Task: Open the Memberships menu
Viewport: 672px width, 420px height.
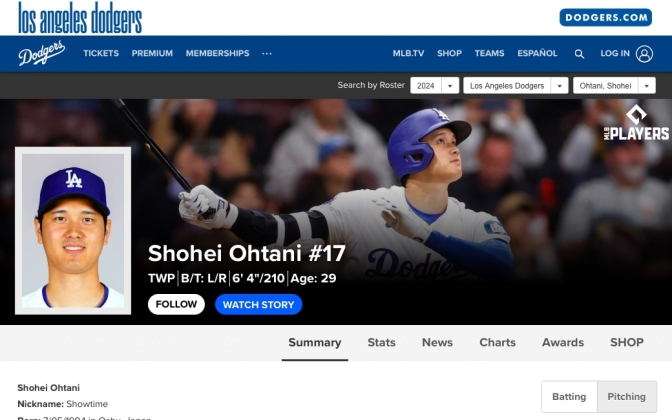Action: click(x=217, y=53)
